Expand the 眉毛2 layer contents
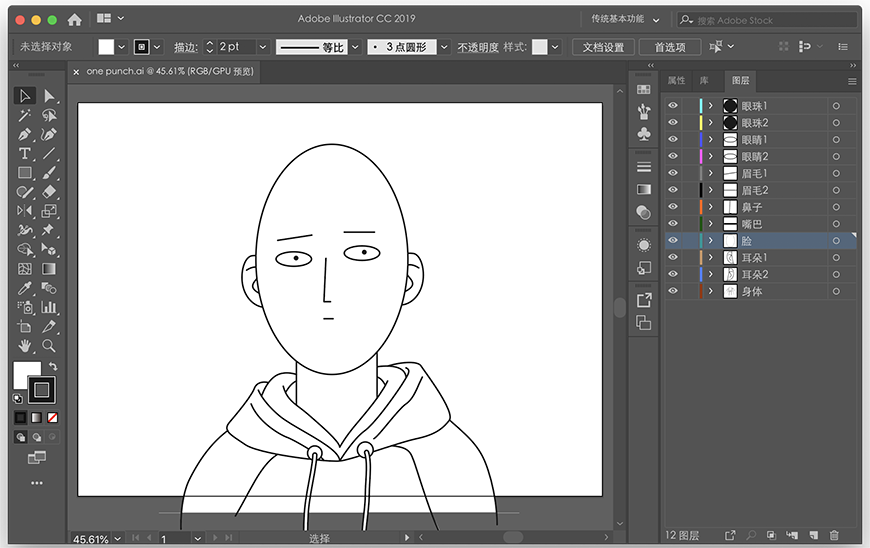This screenshot has width=870, height=548. point(711,190)
